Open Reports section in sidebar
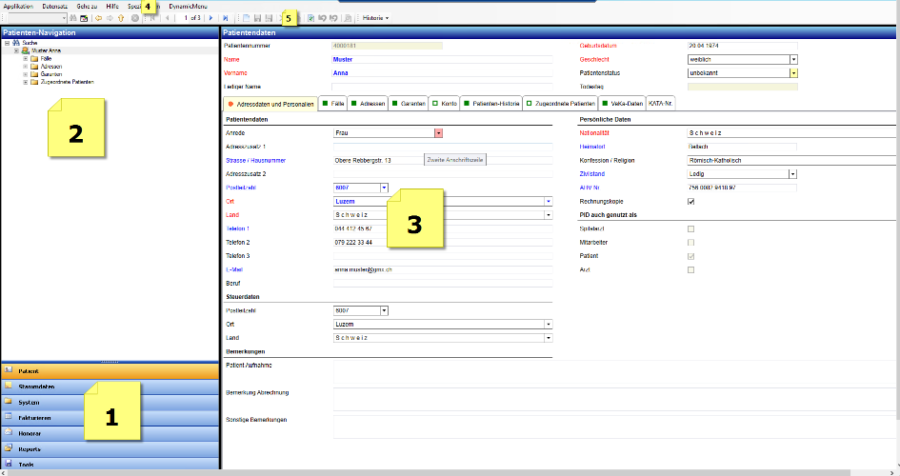The width and height of the screenshot is (900, 476). [30, 448]
